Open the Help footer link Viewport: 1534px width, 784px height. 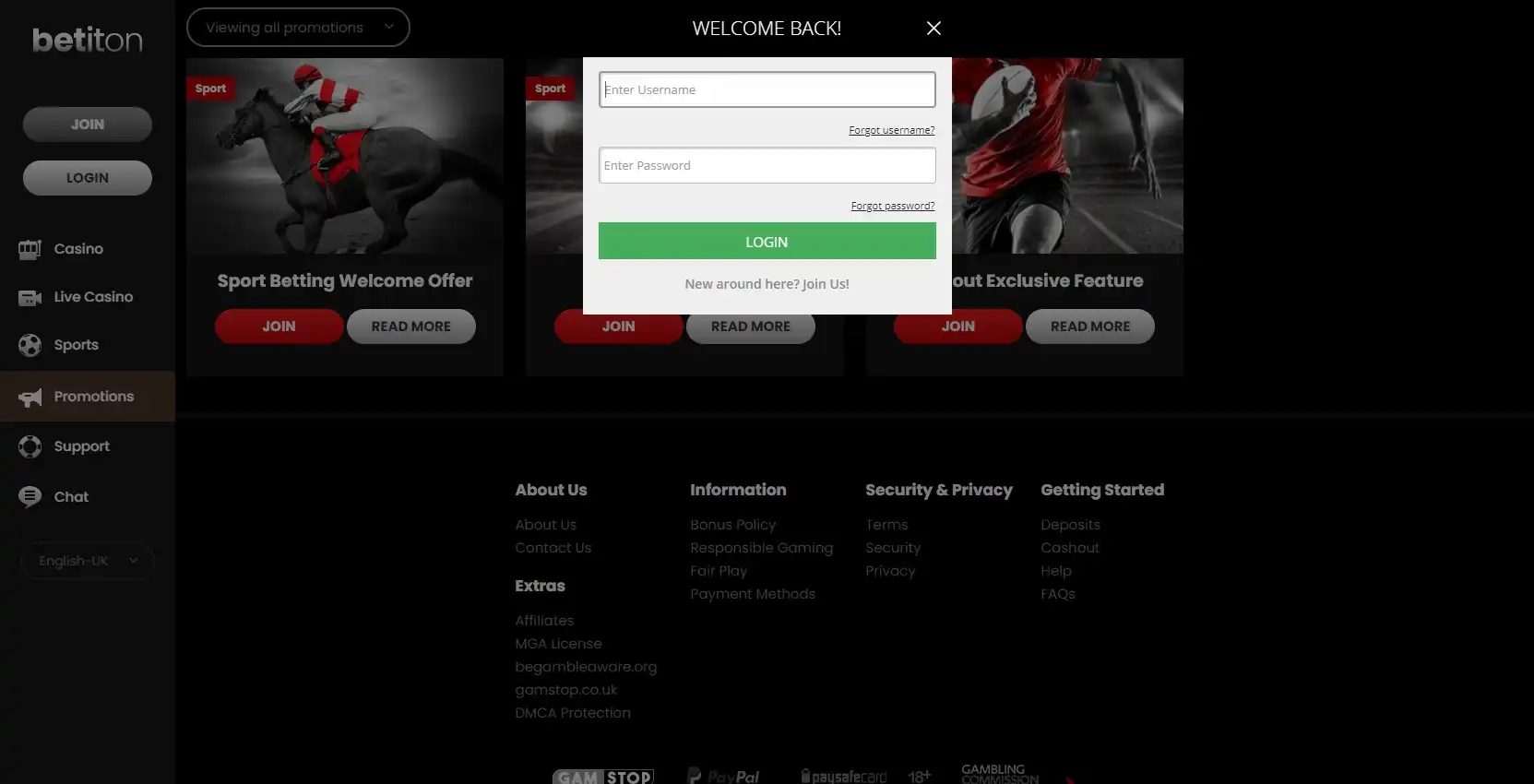click(1056, 571)
